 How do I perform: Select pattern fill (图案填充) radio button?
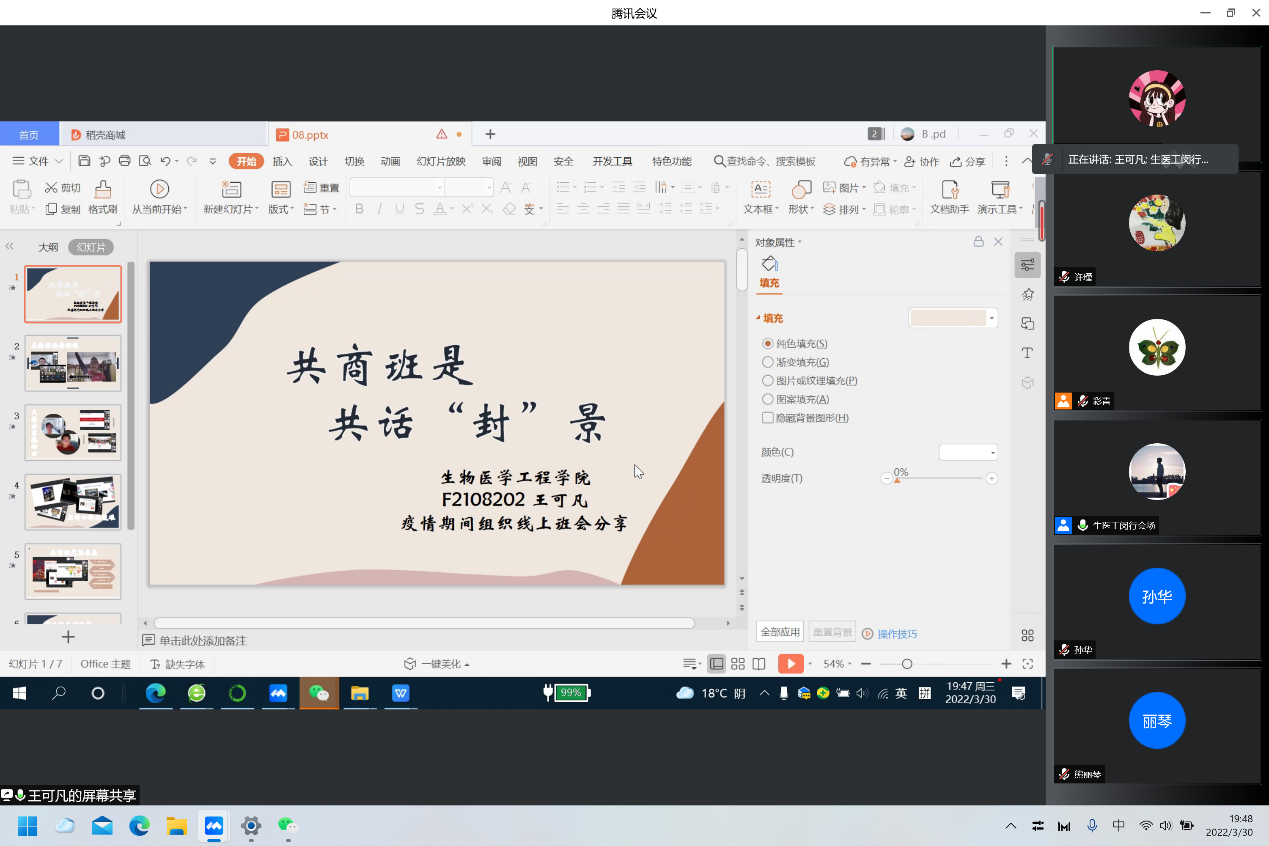point(768,399)
